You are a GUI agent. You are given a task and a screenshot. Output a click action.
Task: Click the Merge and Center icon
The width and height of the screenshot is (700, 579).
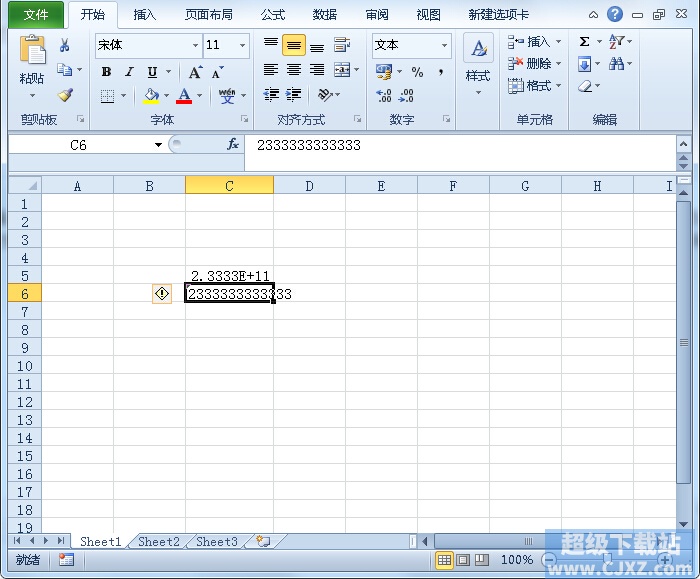click(342, 70)
